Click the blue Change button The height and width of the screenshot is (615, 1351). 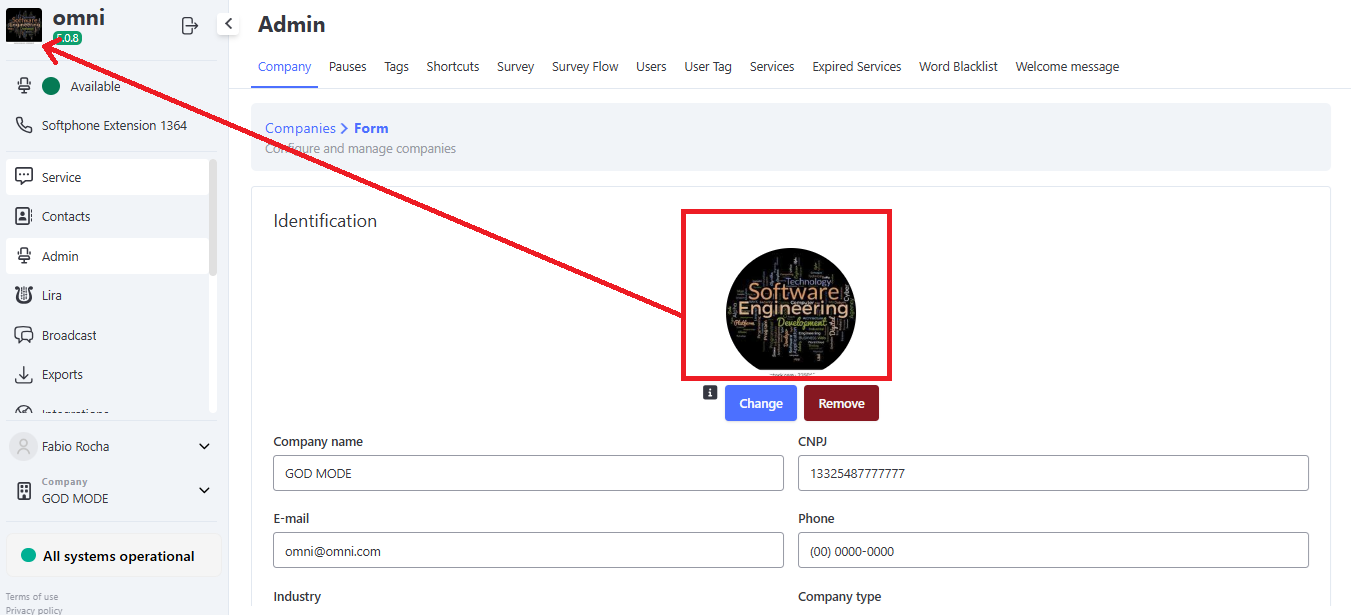[x=761, y=403]
